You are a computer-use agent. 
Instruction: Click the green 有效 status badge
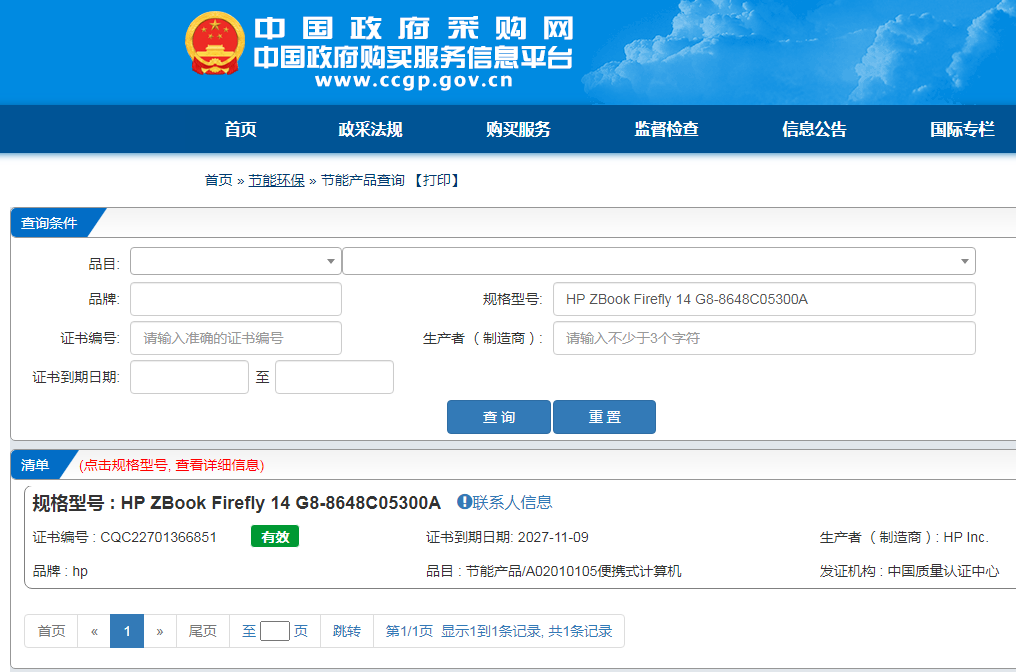[275, 537]
